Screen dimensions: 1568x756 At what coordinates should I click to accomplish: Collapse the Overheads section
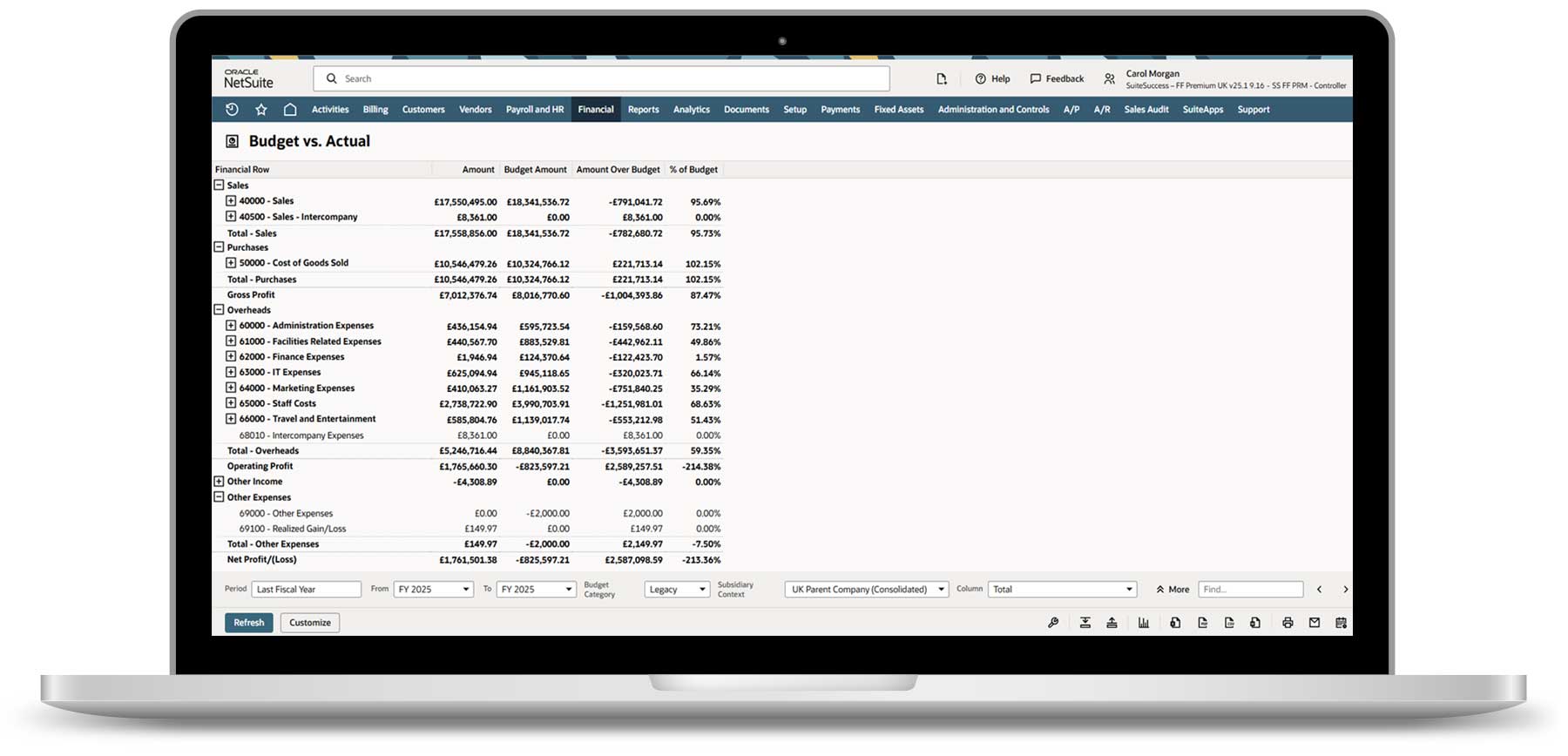(219, 309)
